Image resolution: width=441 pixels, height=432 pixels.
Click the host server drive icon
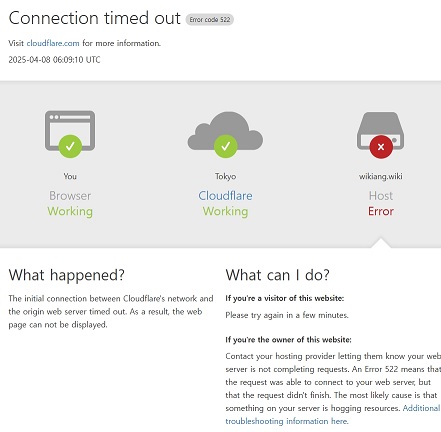click(381, 130)
